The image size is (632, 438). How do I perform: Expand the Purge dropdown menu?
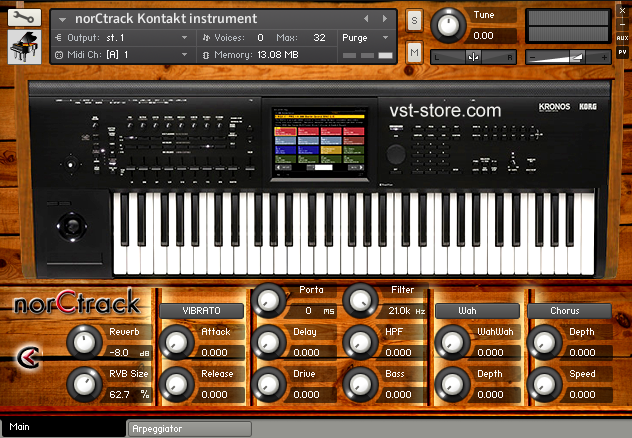click(366, 37)
